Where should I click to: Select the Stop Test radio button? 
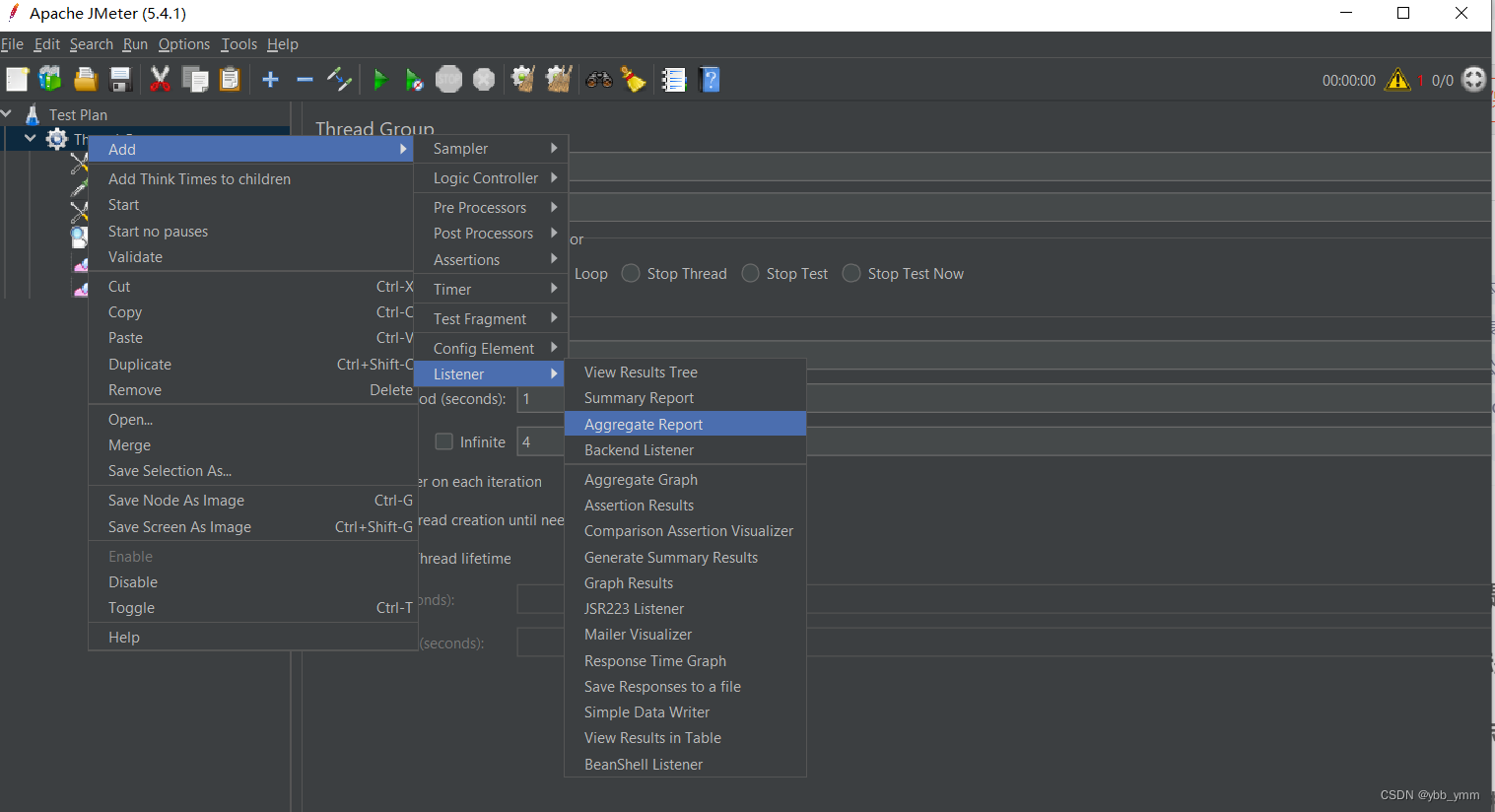pos(751,273)
